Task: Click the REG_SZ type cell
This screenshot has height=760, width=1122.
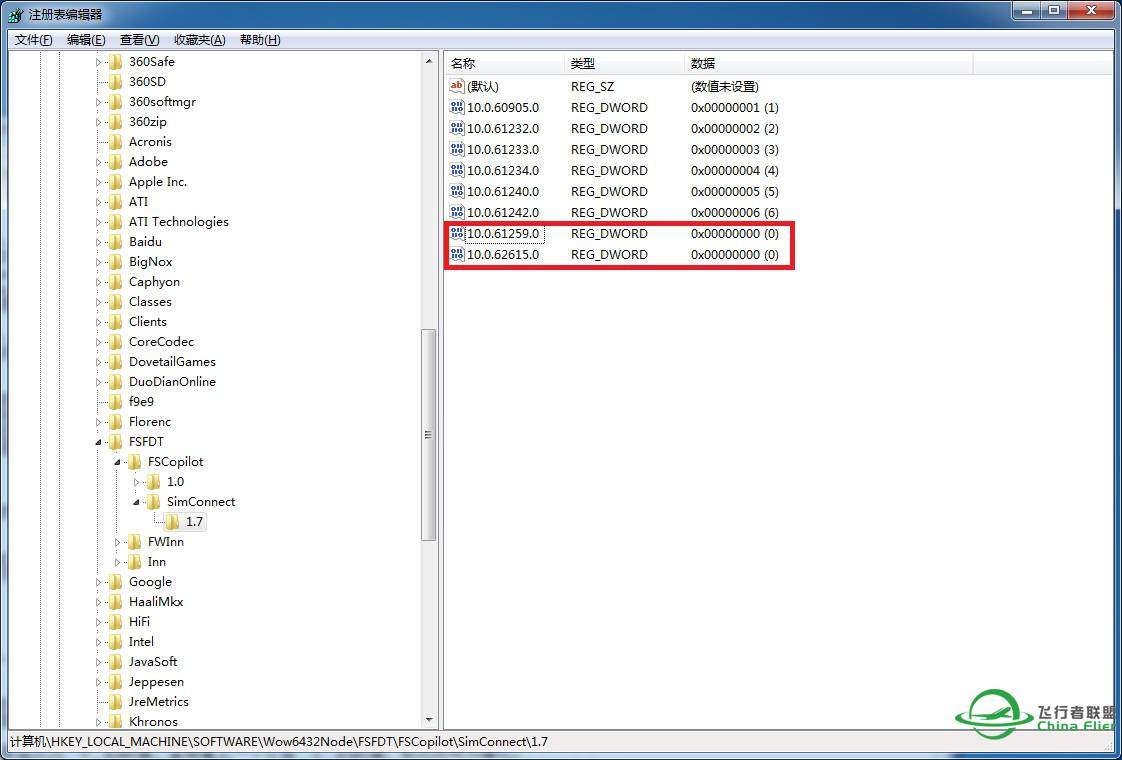Action: click(x=592, y=87)
